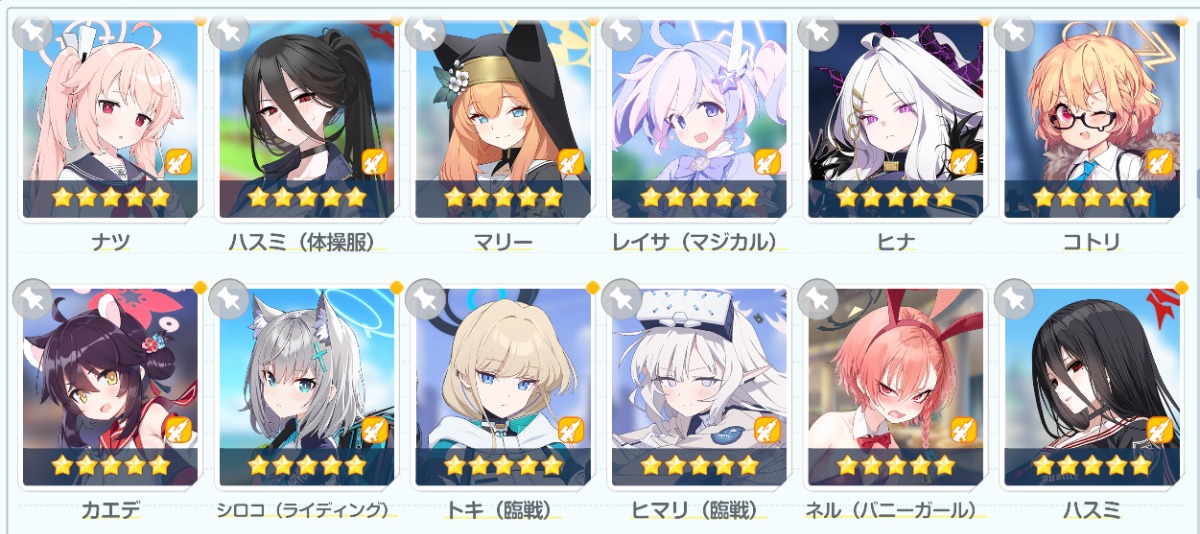Toggle favorite star on ヒナ card
Viewport: 1200px width, 534px height.
tap(817, 30)
